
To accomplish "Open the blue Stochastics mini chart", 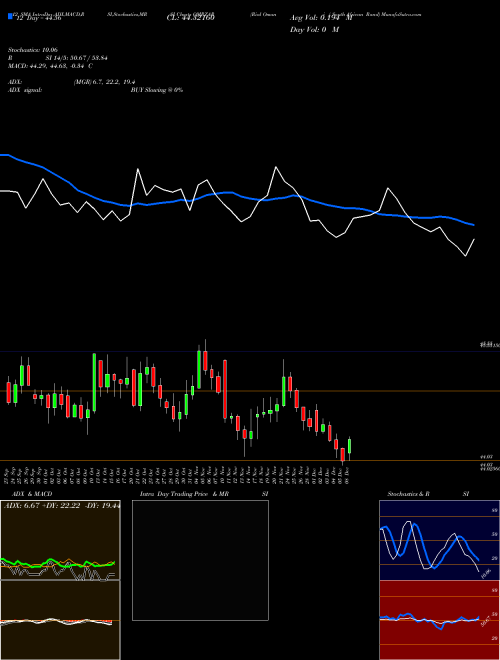I will coord(439,540).
